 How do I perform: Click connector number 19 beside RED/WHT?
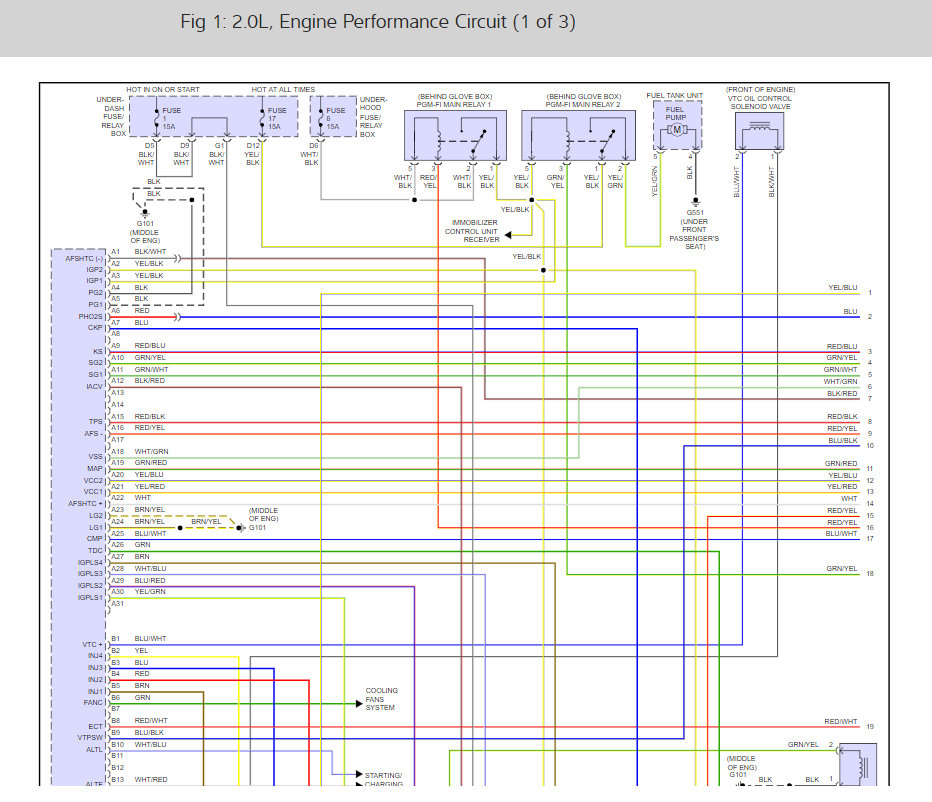[870, 726]
